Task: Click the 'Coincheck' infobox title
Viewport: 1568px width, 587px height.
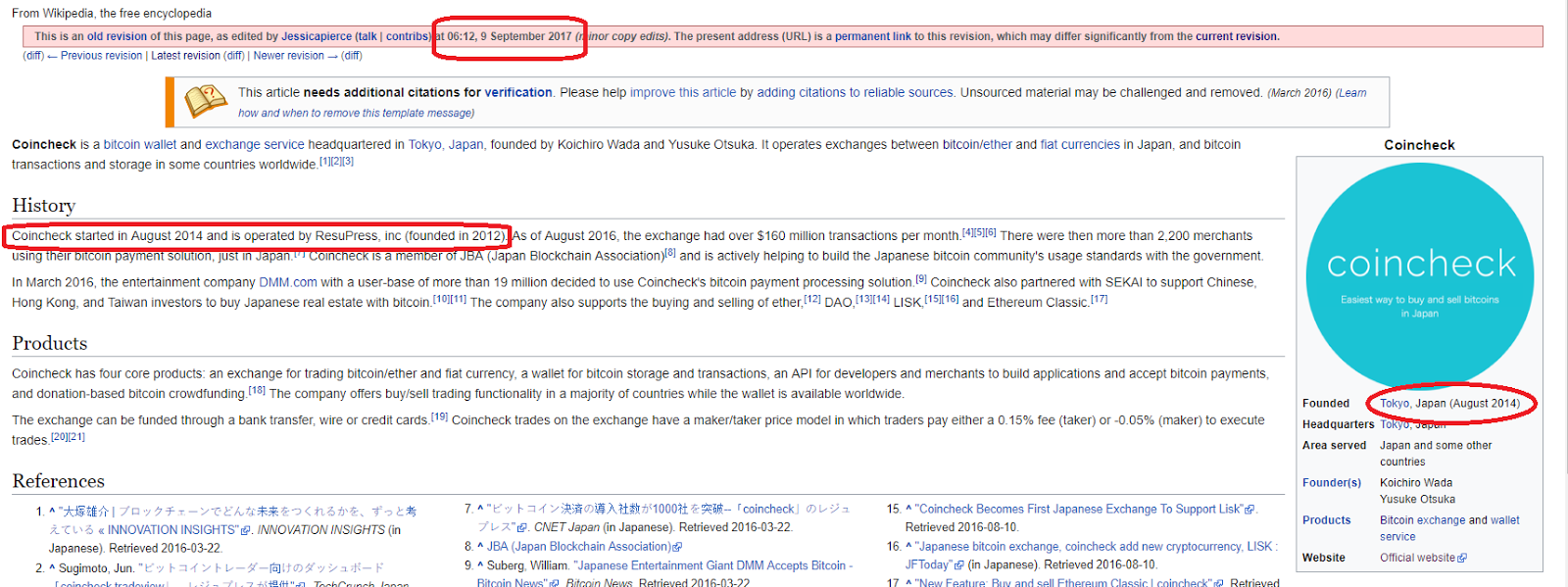Action: (x=1419, y=145)
